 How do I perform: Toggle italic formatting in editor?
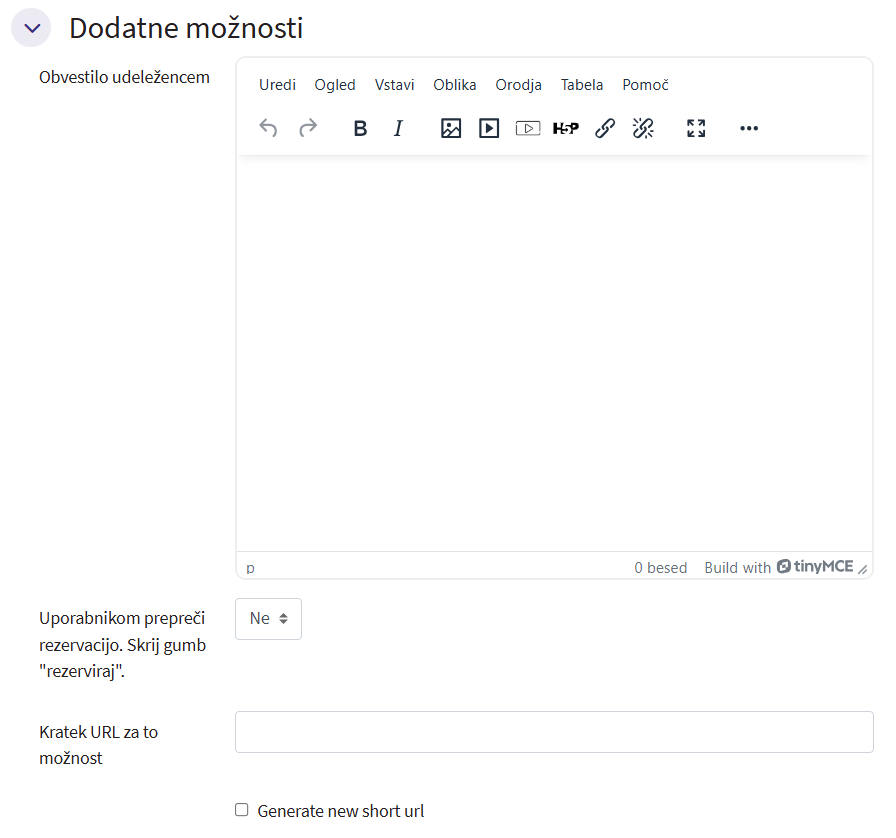click(398, 128)
